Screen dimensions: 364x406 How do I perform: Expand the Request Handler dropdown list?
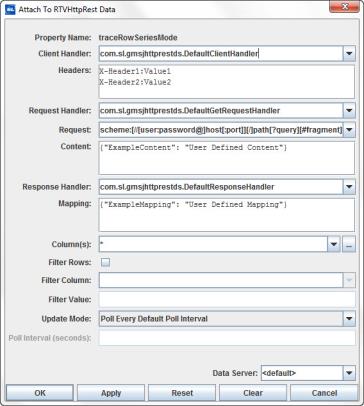click(x=349, y=110)
